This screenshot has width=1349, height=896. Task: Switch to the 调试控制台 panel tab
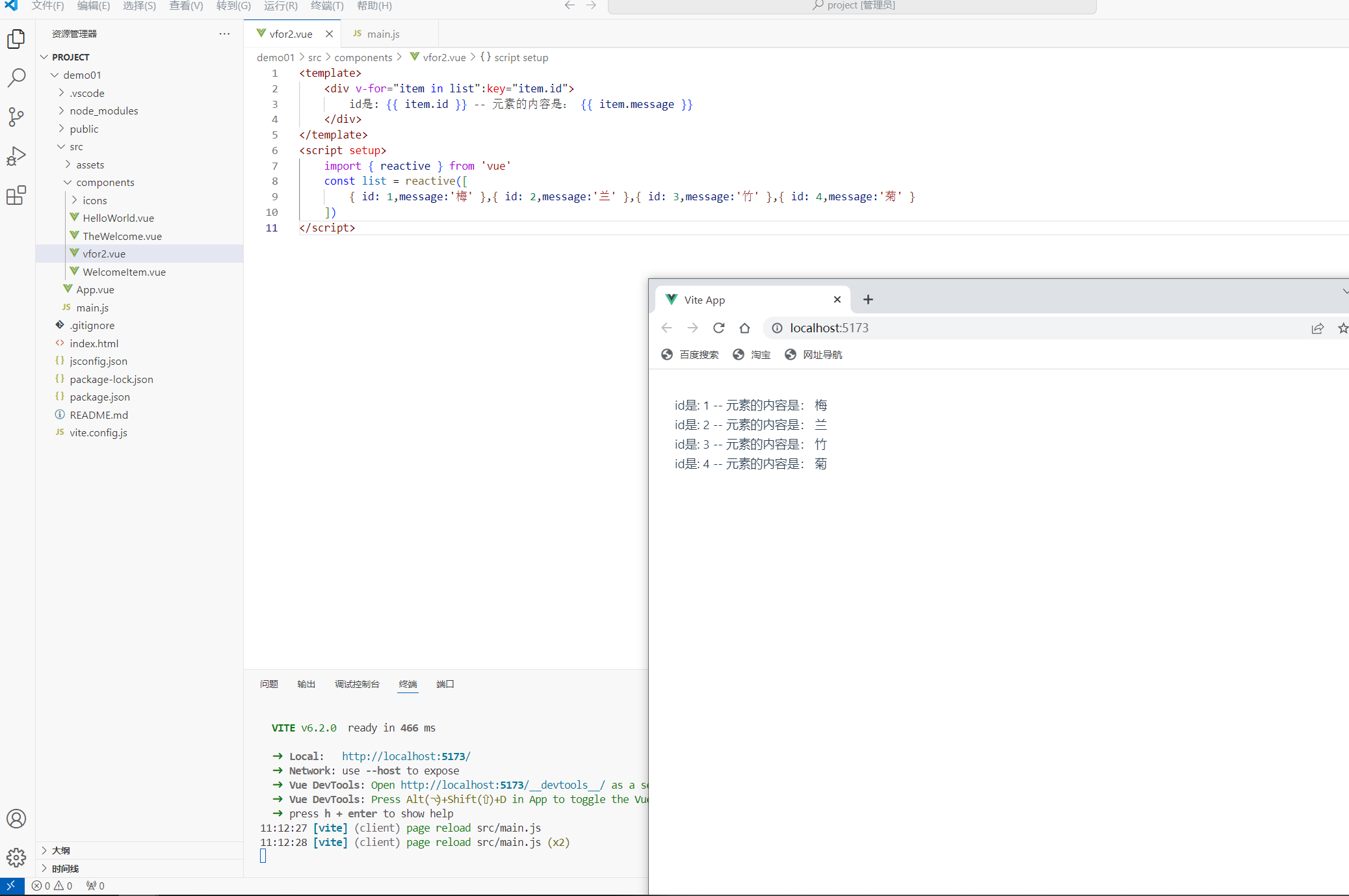[x=357, y=684]
